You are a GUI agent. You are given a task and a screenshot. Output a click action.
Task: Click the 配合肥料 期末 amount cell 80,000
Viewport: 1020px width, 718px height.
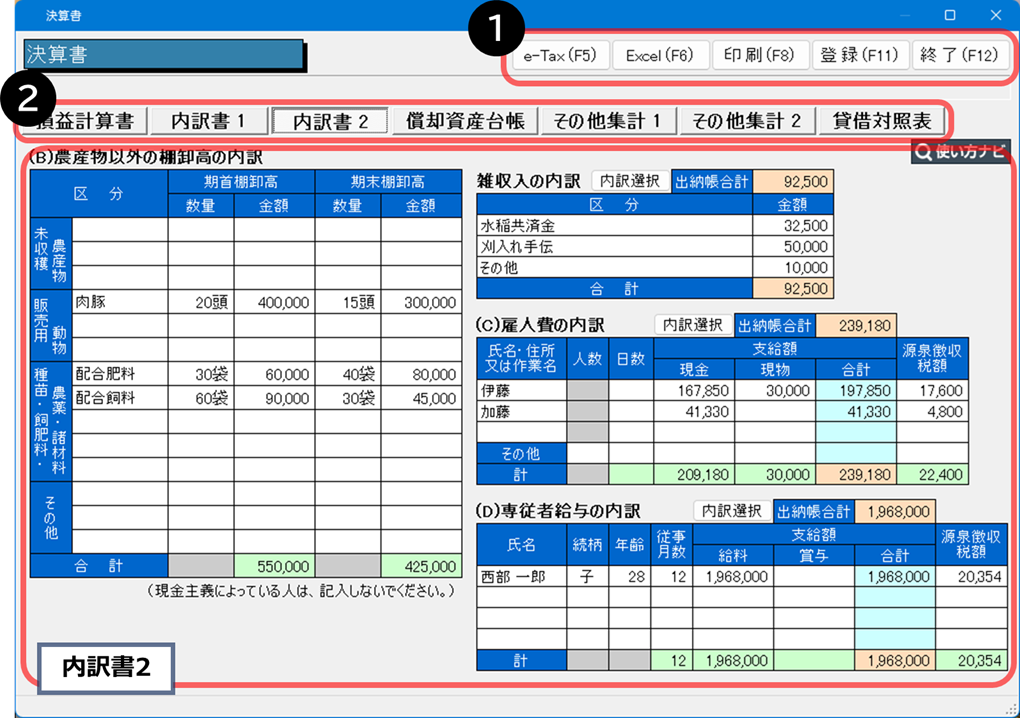[x=421, y=375]
